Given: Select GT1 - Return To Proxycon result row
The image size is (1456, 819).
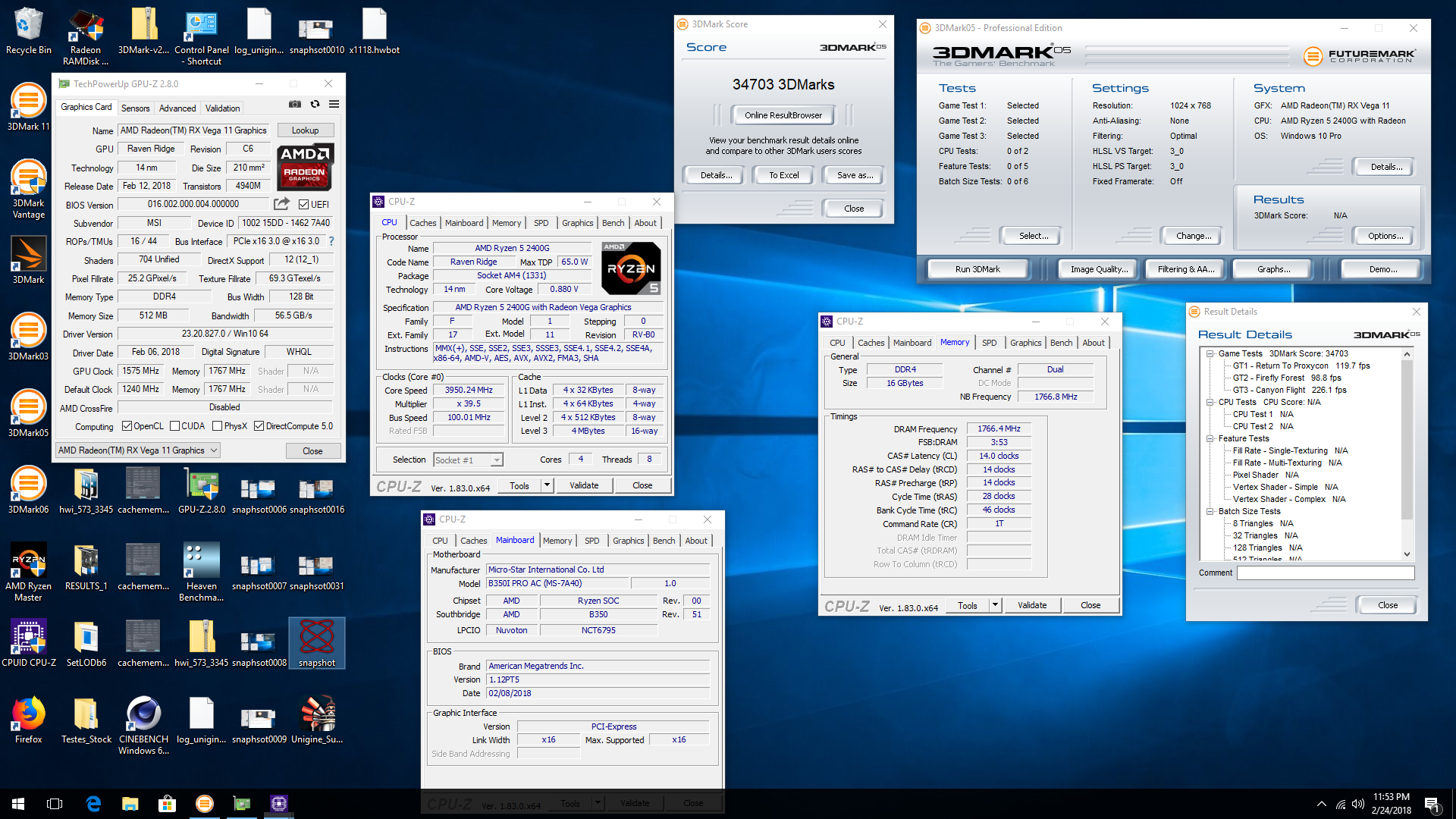Looking at the screenshot, I should click(1301, 366).
